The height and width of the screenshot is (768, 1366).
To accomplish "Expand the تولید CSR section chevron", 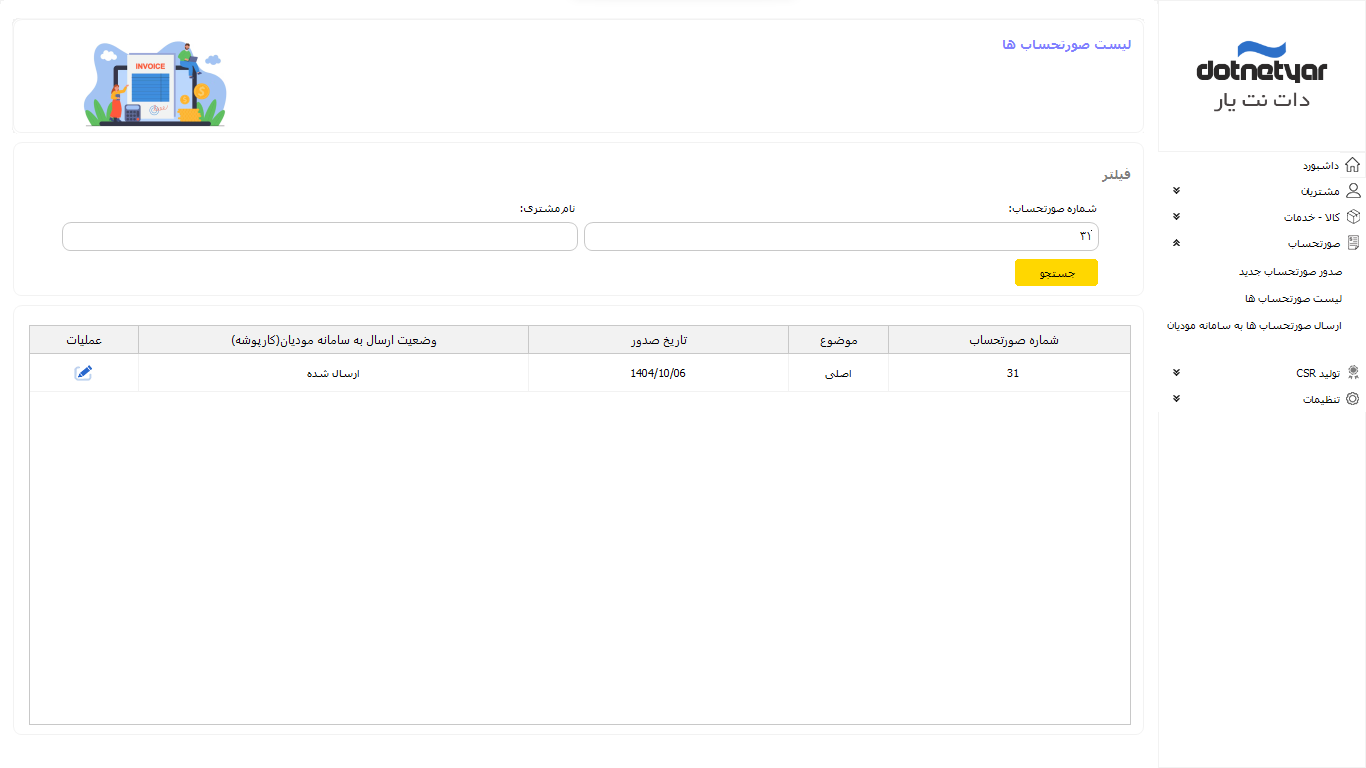I will [1176, 373].
